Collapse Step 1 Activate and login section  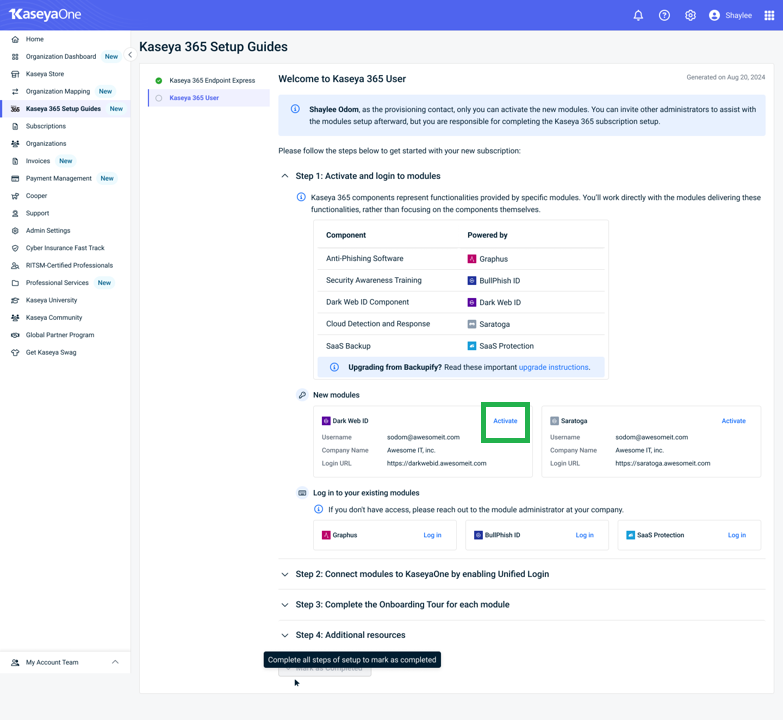[x=285, y=176]
